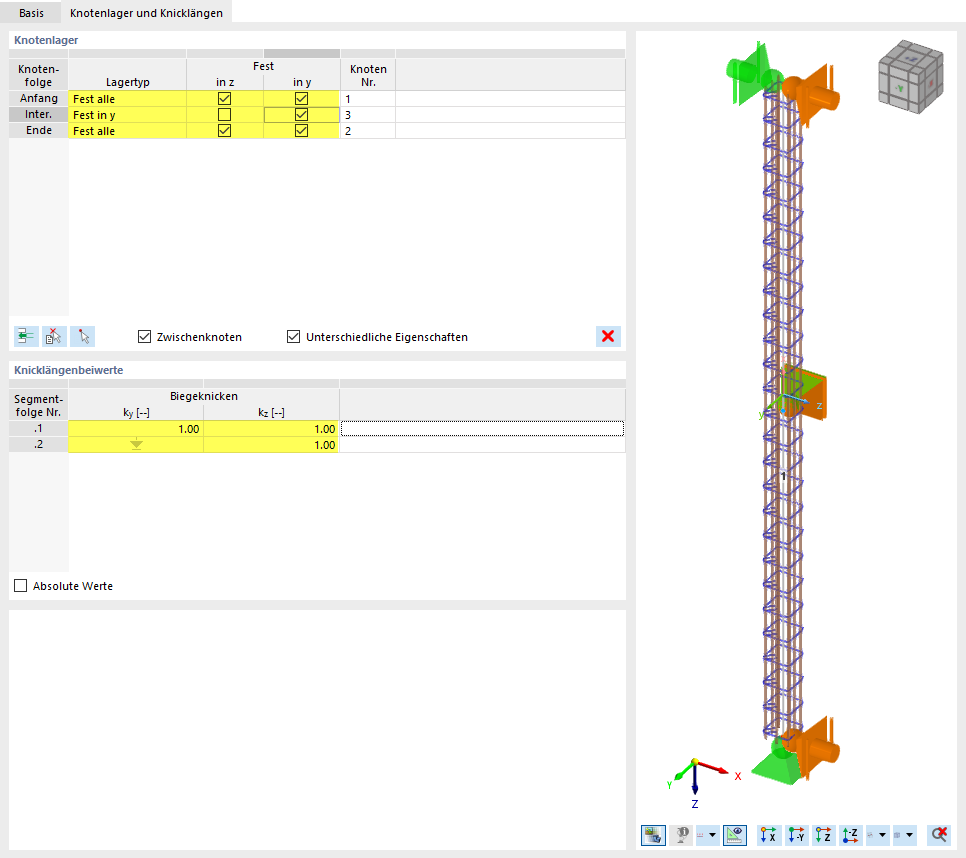This screenshot has width=966, height=858.
Task: Open the cube display mode dropdown arrow
Action: [x=910, y=835]
